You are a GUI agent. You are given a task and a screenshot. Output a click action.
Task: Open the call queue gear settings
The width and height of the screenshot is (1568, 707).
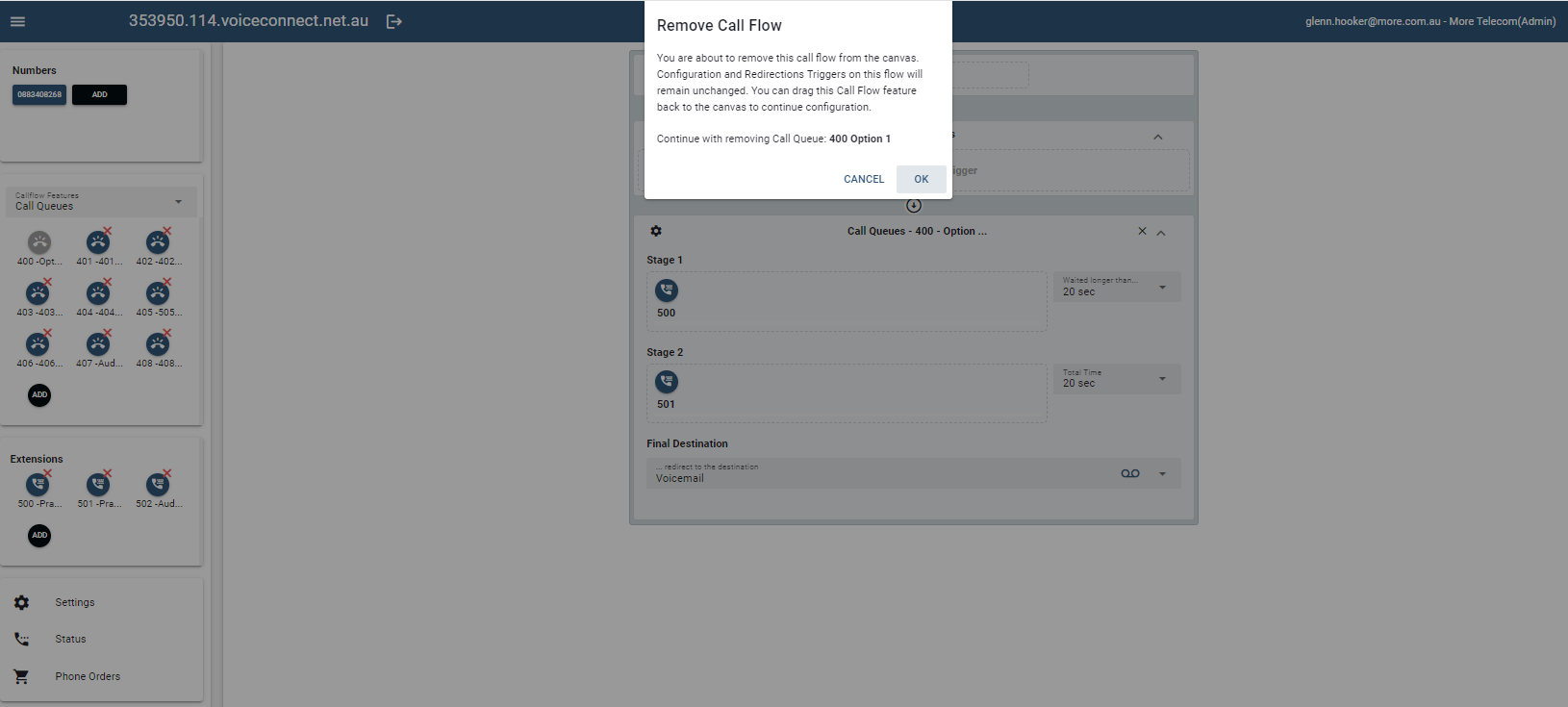click(656, 231)
